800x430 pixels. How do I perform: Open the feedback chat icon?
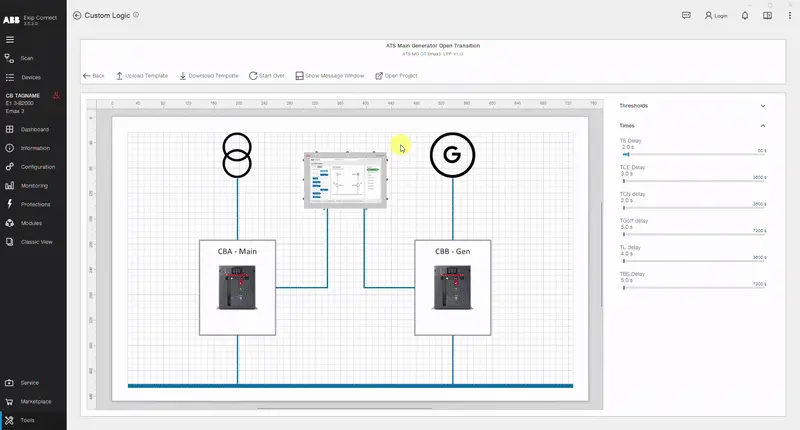(x=686, y=16)
